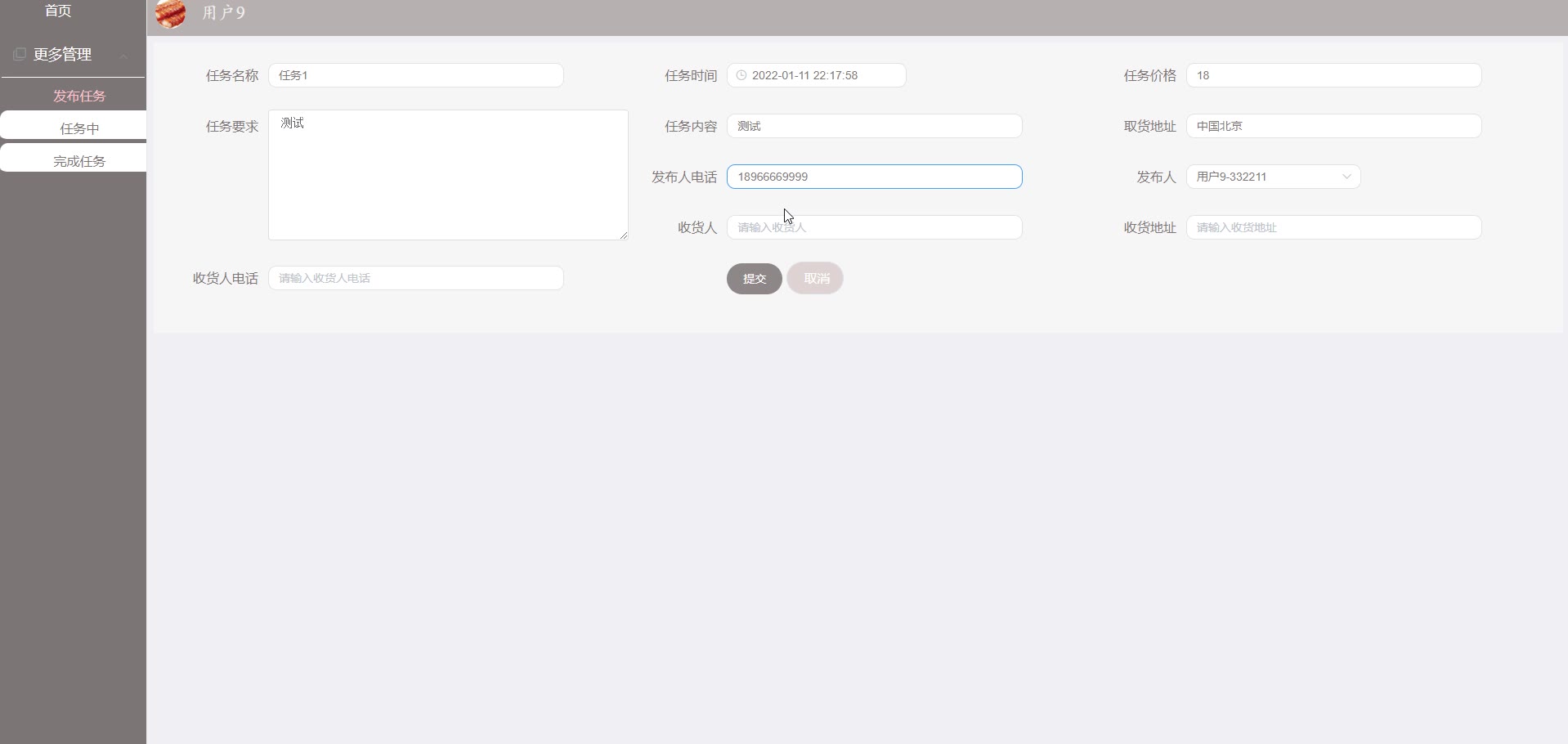Viewport: 1568px width, 744px height.
Task: Click the 任务名称 input field
Action: point(415,75)
